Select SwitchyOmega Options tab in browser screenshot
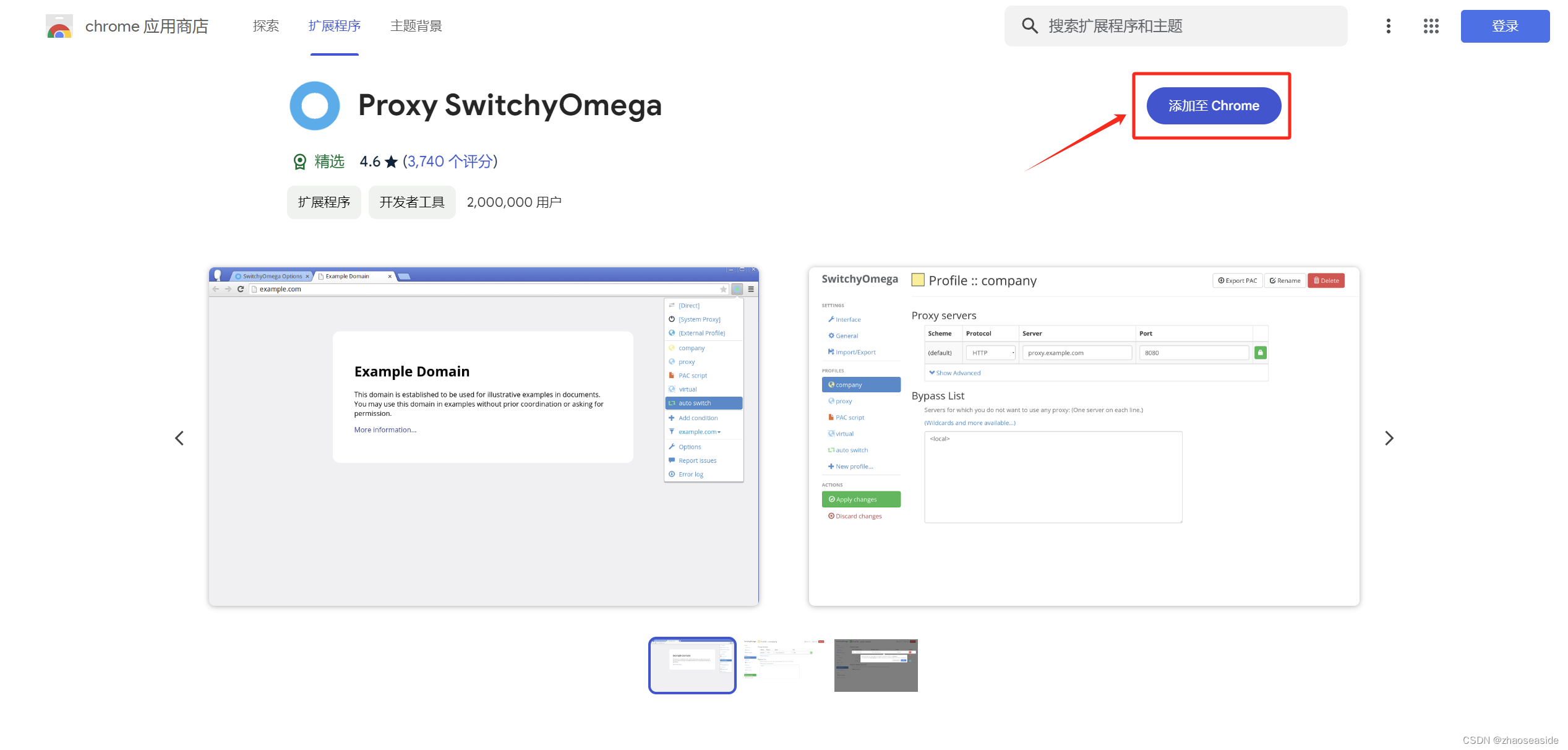The image size is (1568, 750). [x=273, y=276]
